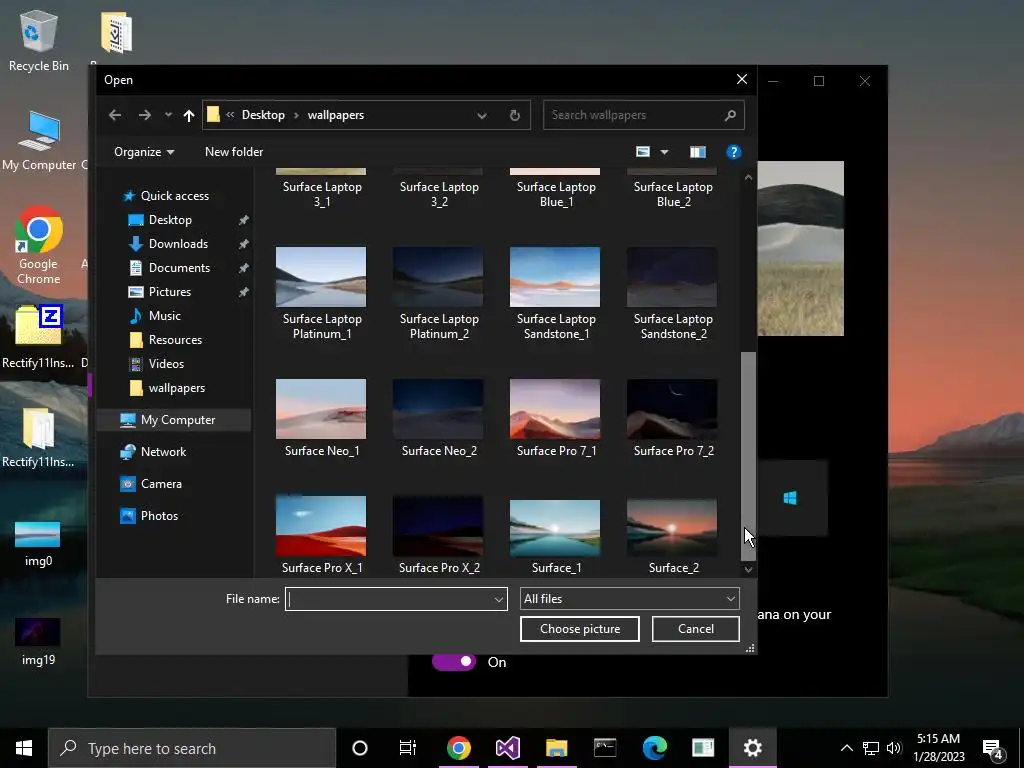Open the view options dropdown arrow
The height and width of the screenshot is (768, 1024).
coord(664,152)
